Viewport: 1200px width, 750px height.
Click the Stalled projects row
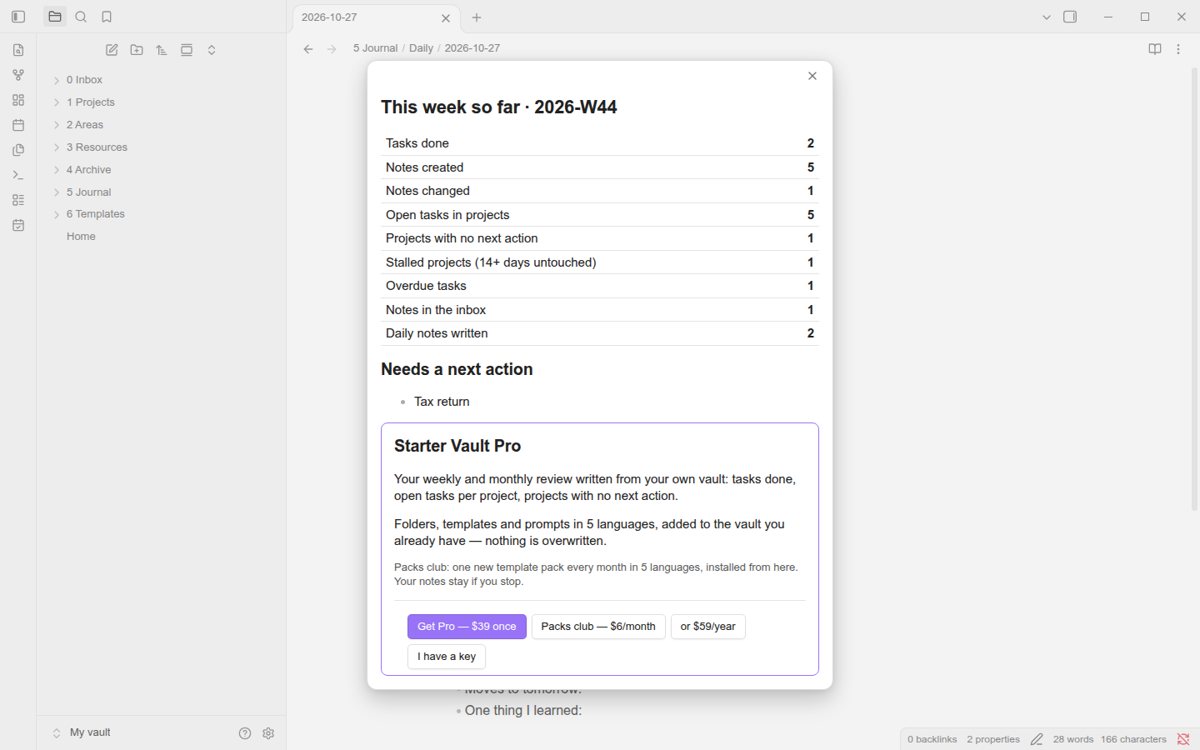pos(600,262)
